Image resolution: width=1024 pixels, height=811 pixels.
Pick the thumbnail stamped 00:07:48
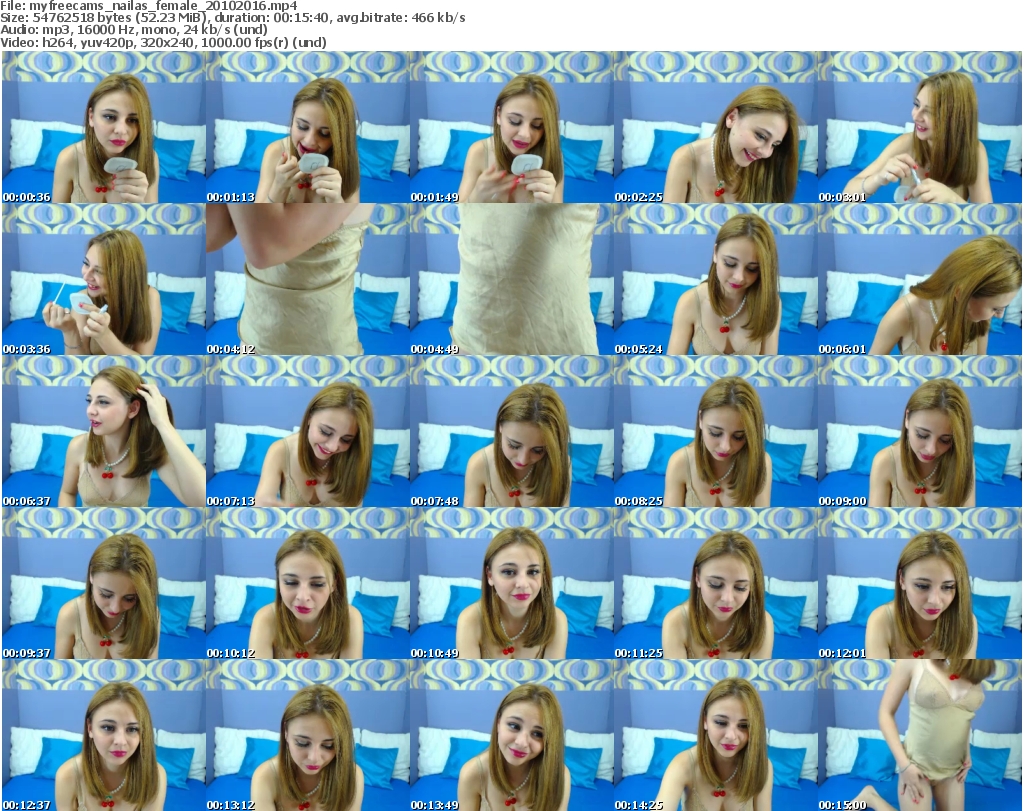(x=511, y=432)
